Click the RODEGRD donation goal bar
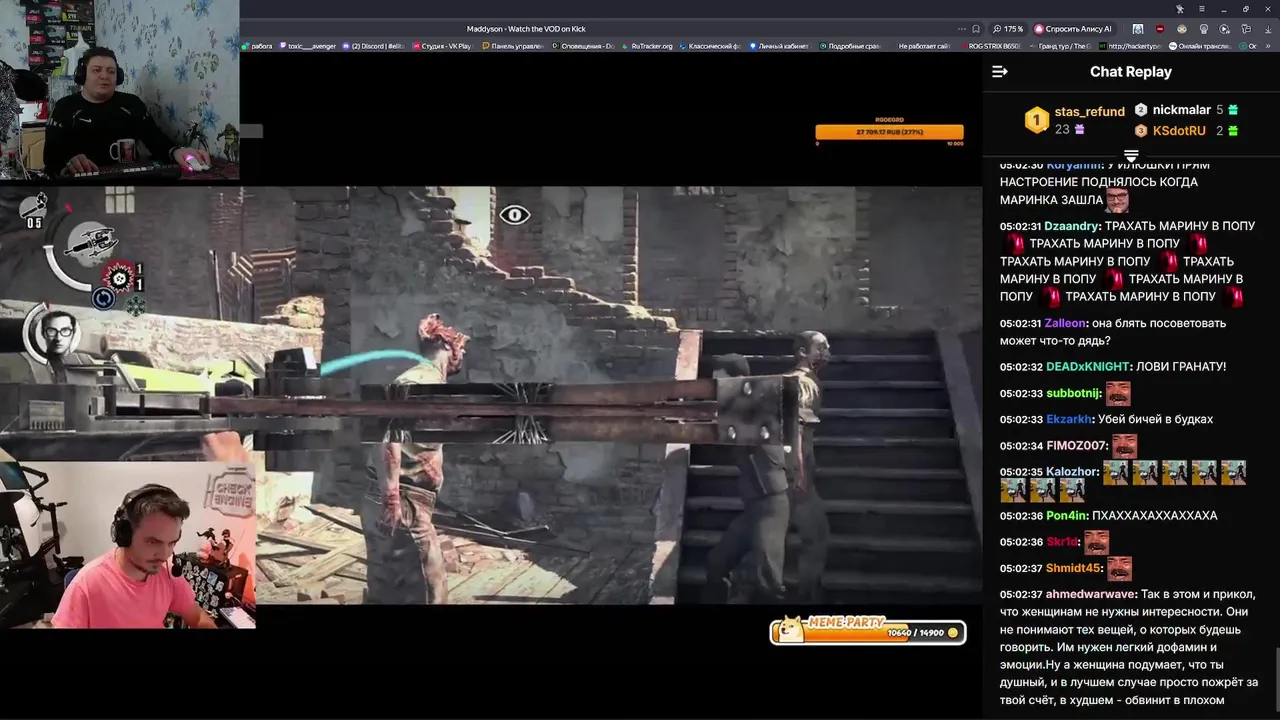 pos(889,132)
